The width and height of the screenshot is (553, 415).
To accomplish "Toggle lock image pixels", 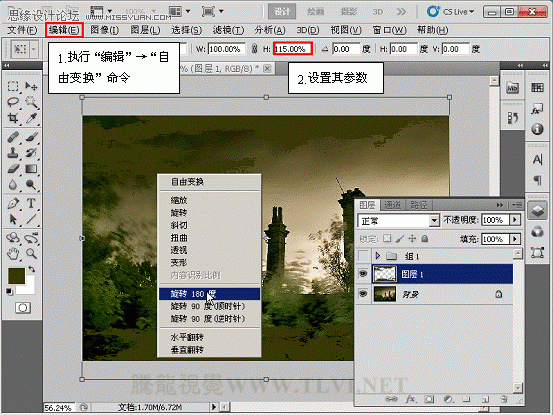I will [400, 239].
